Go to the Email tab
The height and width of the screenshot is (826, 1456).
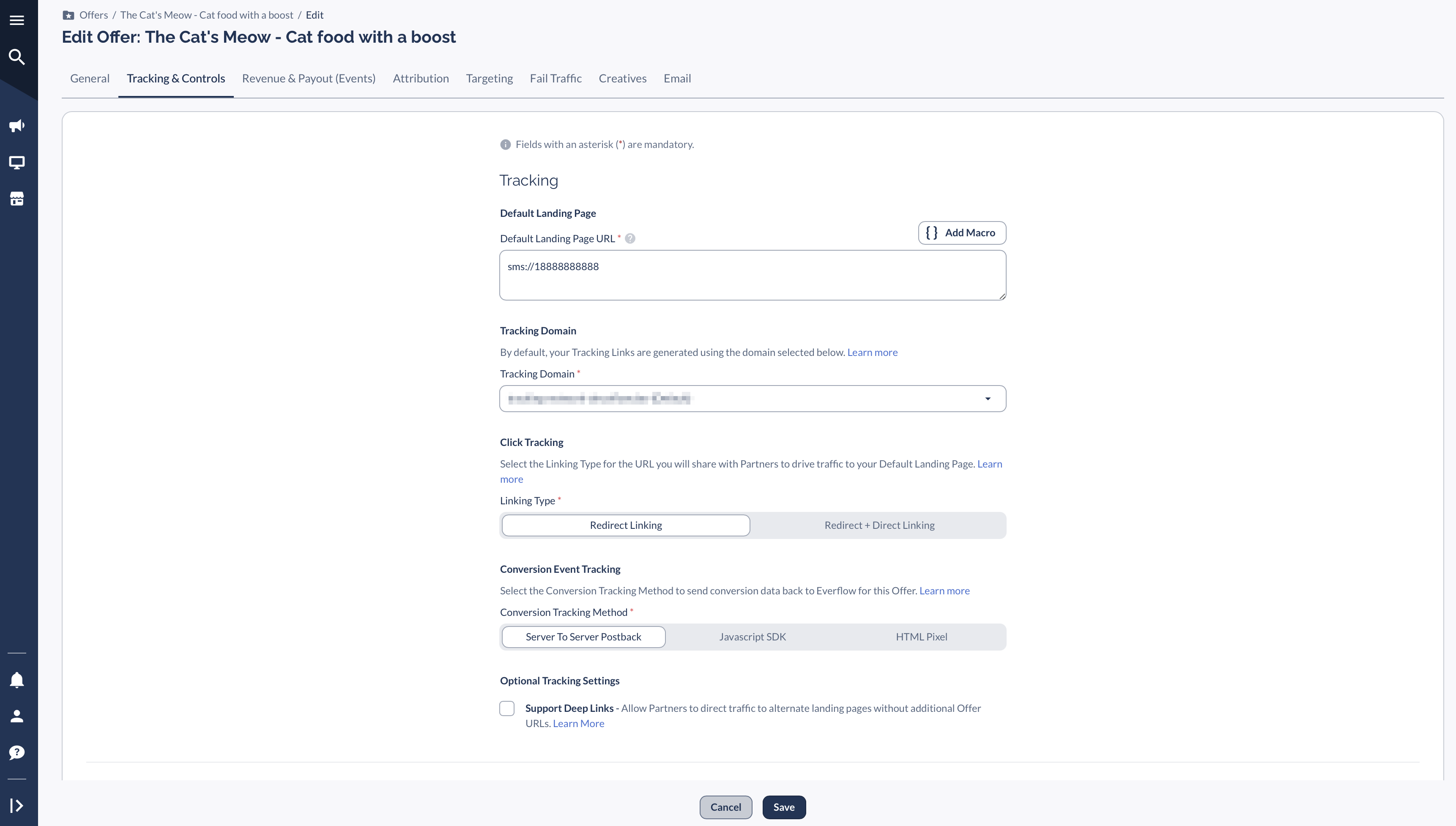pos(677,78)
